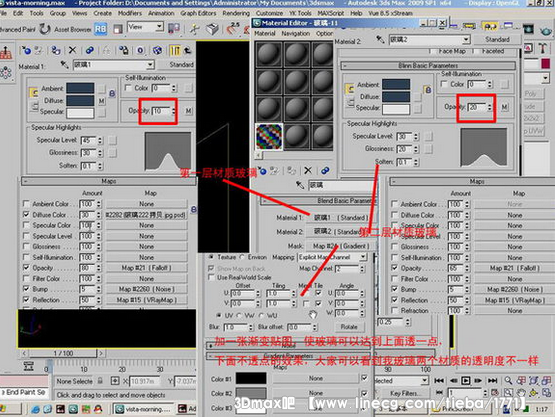
Task: Click the Put to Library icon
Action: 123,50
